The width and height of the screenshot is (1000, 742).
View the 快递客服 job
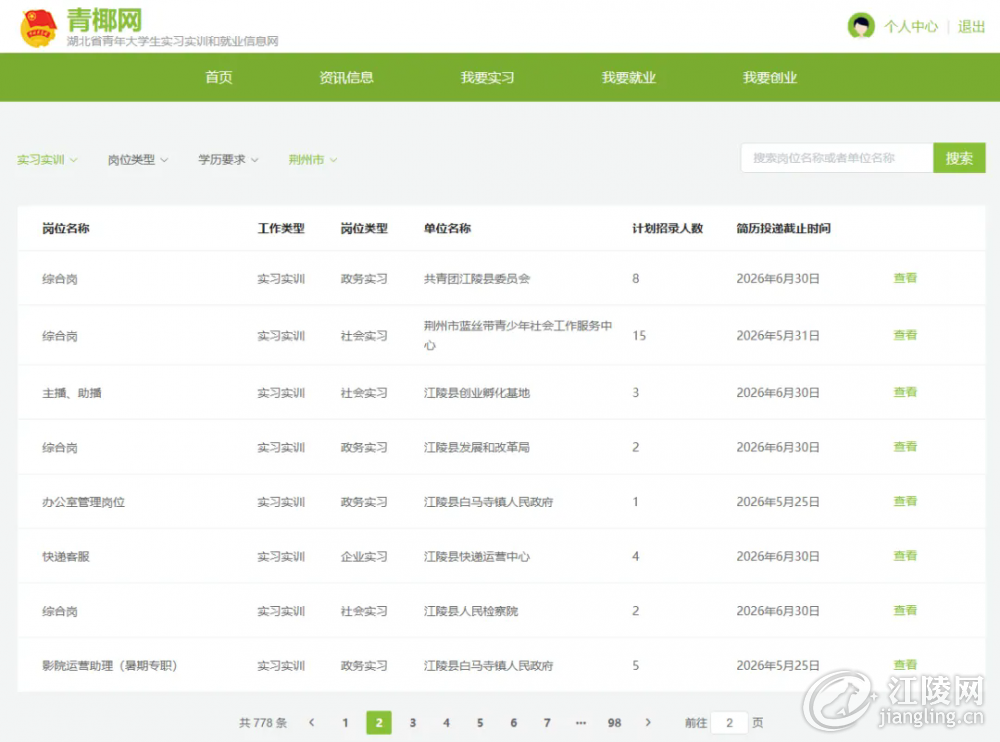905,556
